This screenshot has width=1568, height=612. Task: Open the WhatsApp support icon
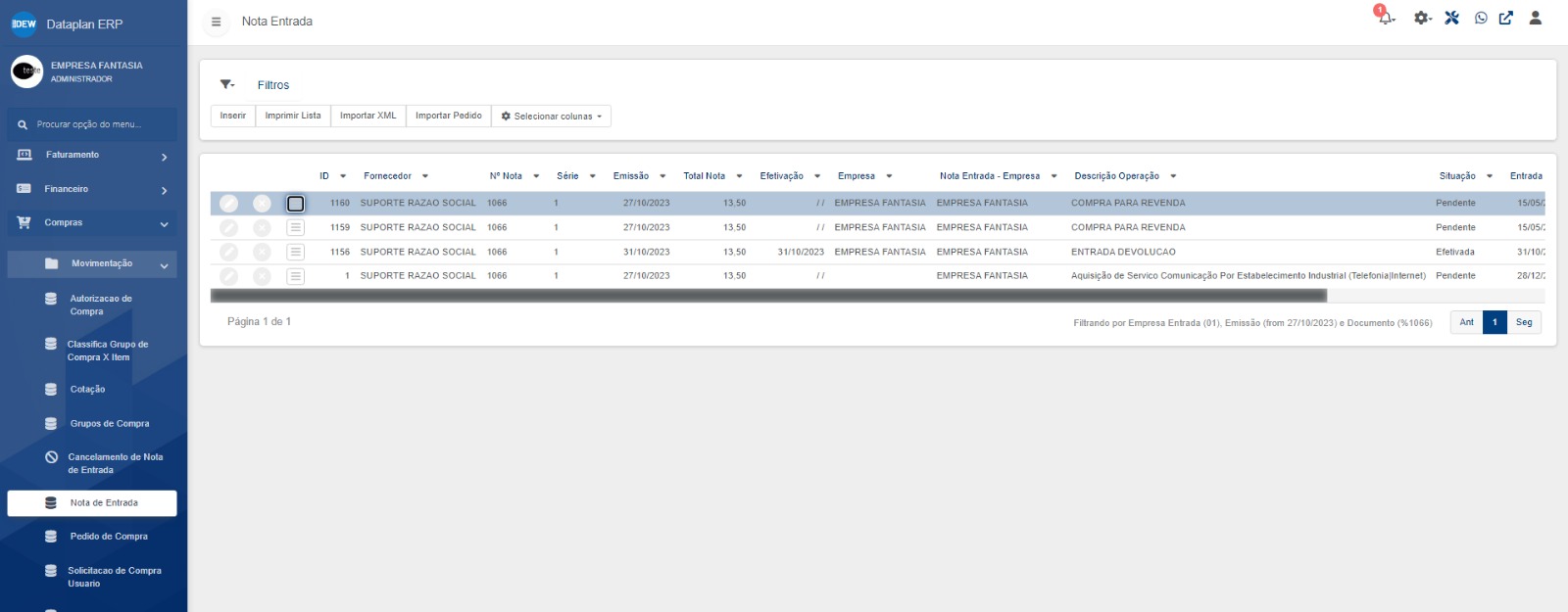[x=1481, y=18]
